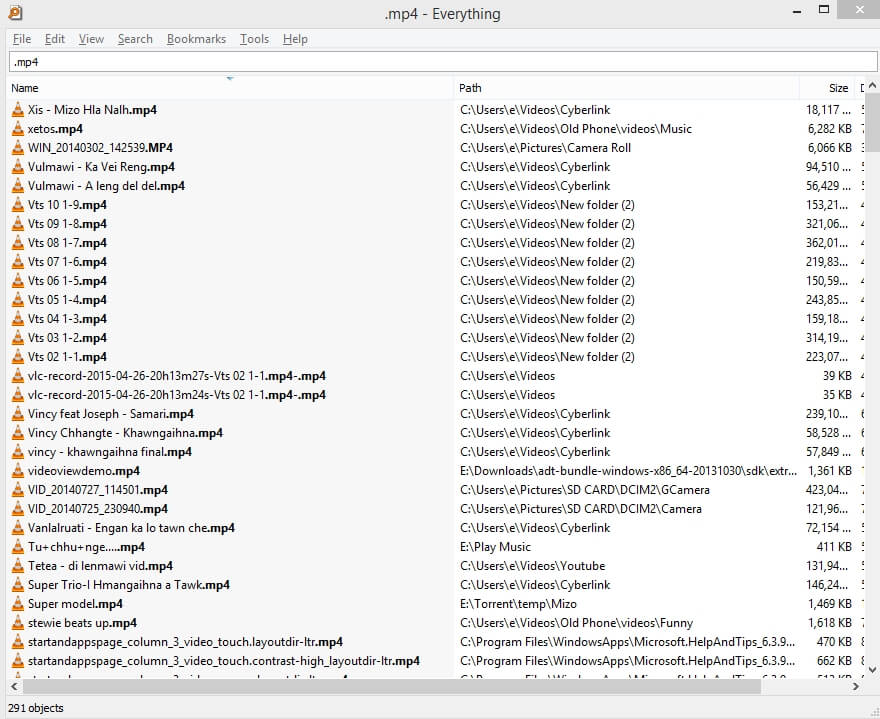Open the Bookmarks menu
The width and height of the screenshot is (880, 719).
pyautogui.click(x=196, y=39)
